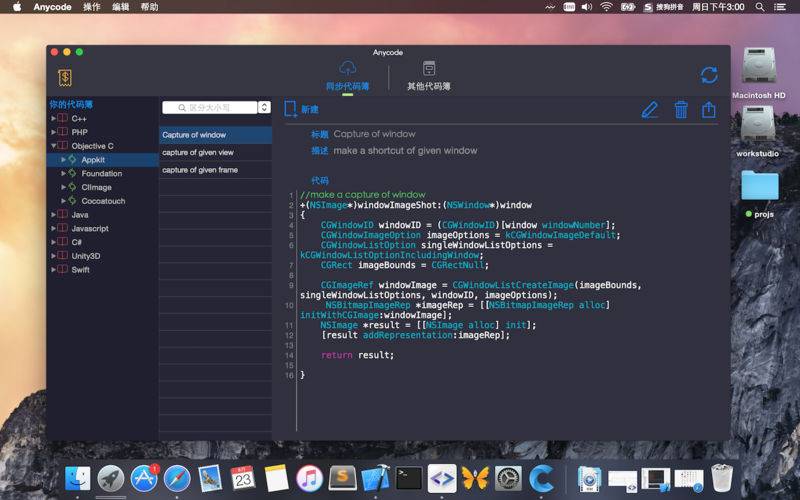800x500 pixels.
Task: Click the Macintosh HD desktop drive
Action: 759,72
